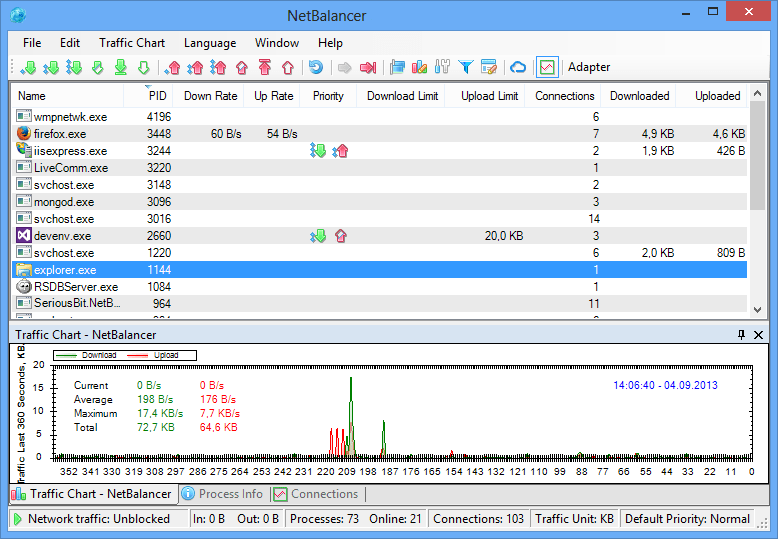Select the SeriousBit.NetB... process row
The image size is (778, 539).
click(x=380, y=304)
